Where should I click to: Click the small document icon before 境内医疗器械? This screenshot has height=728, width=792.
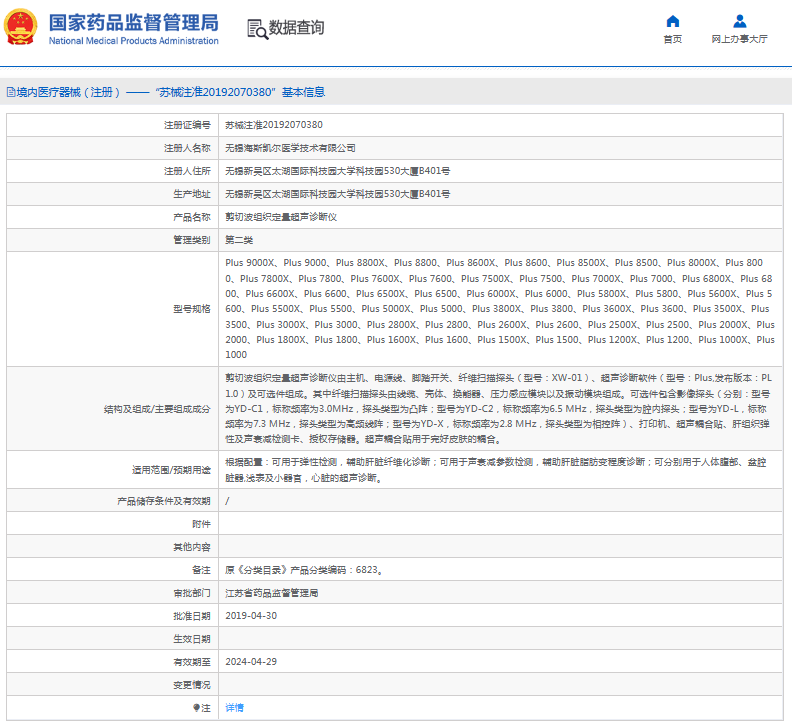point(9,92)
